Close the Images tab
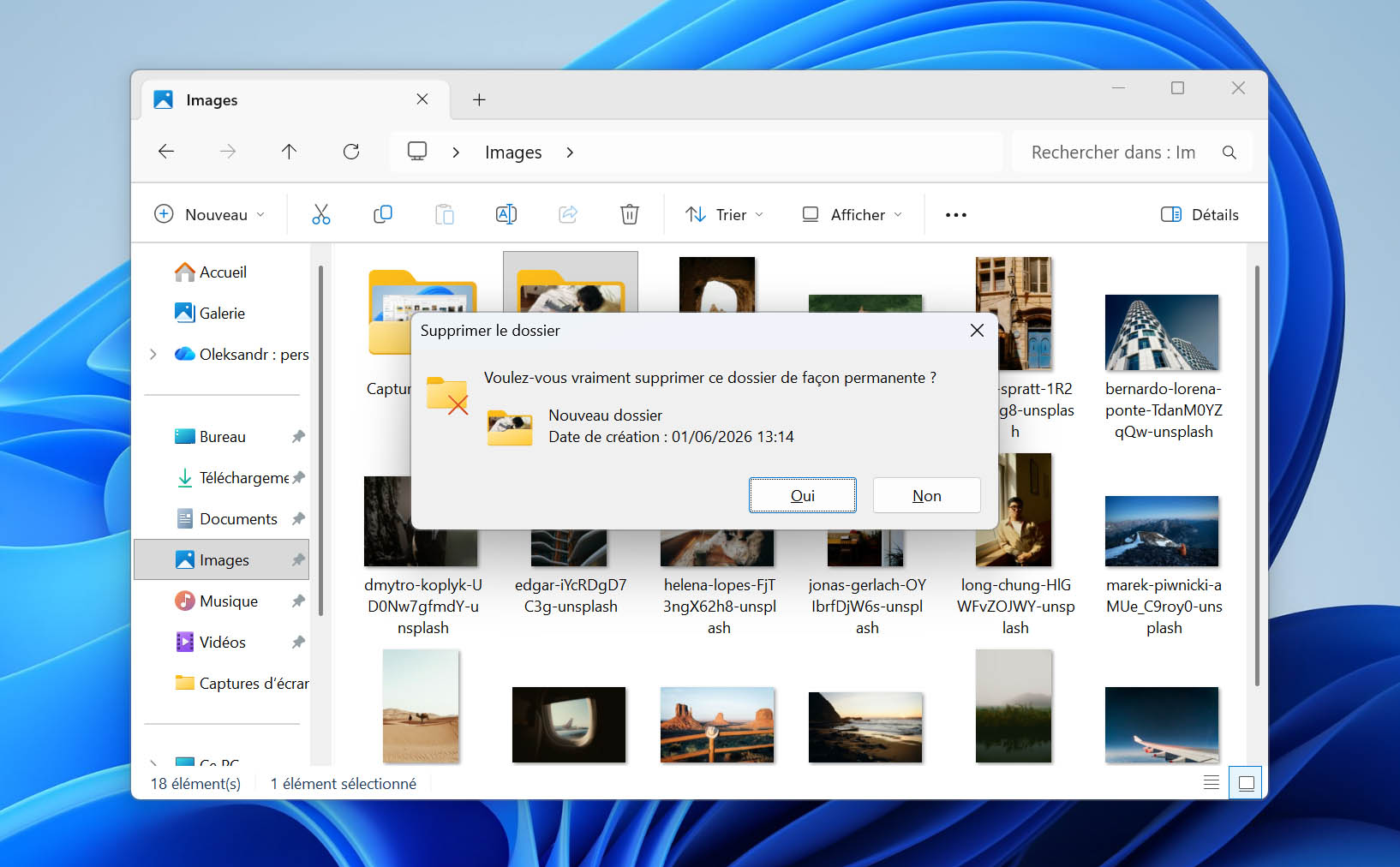1400x867 pixels. click(x=422, y=99)
